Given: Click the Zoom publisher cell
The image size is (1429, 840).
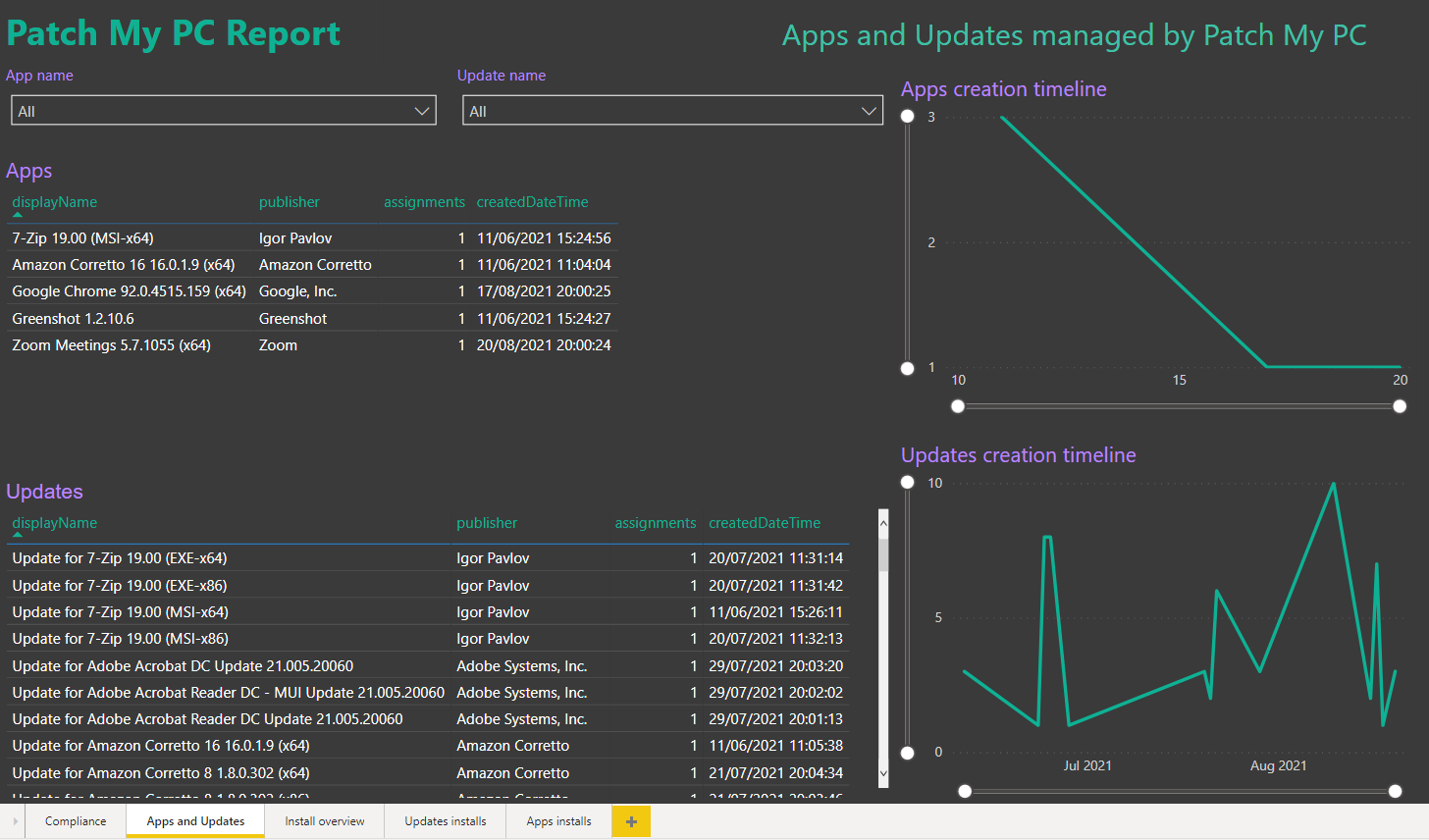Looking at the screenshot, I should point(278,345).
